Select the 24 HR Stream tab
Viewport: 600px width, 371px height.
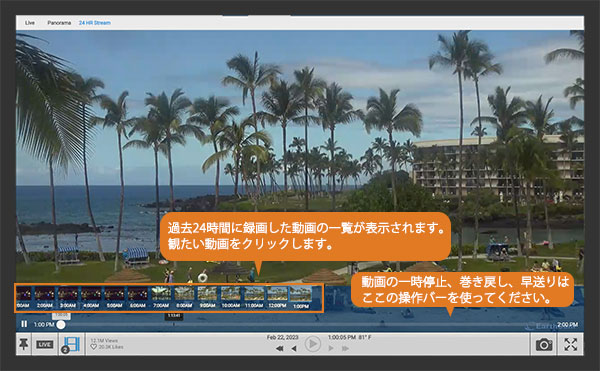pos(95,23)
